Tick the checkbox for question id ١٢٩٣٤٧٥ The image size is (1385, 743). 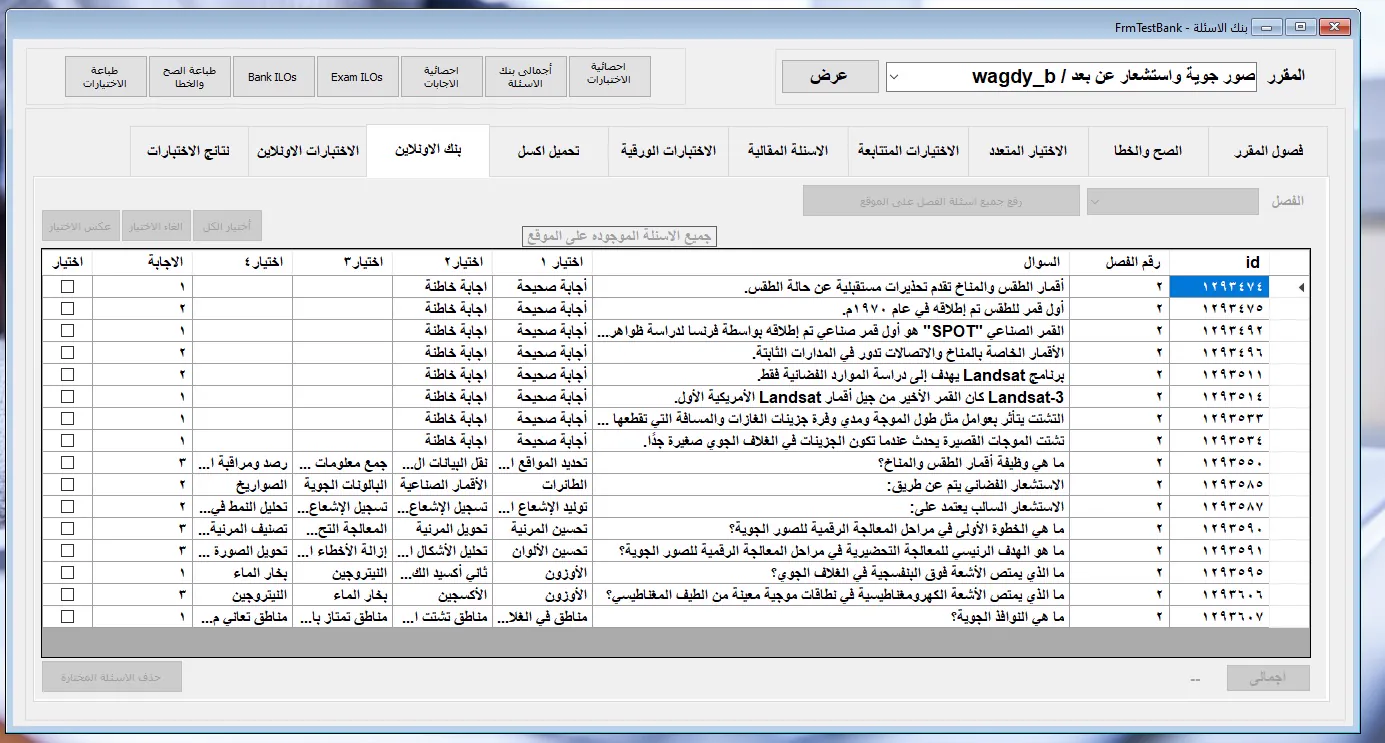[67, 309]
